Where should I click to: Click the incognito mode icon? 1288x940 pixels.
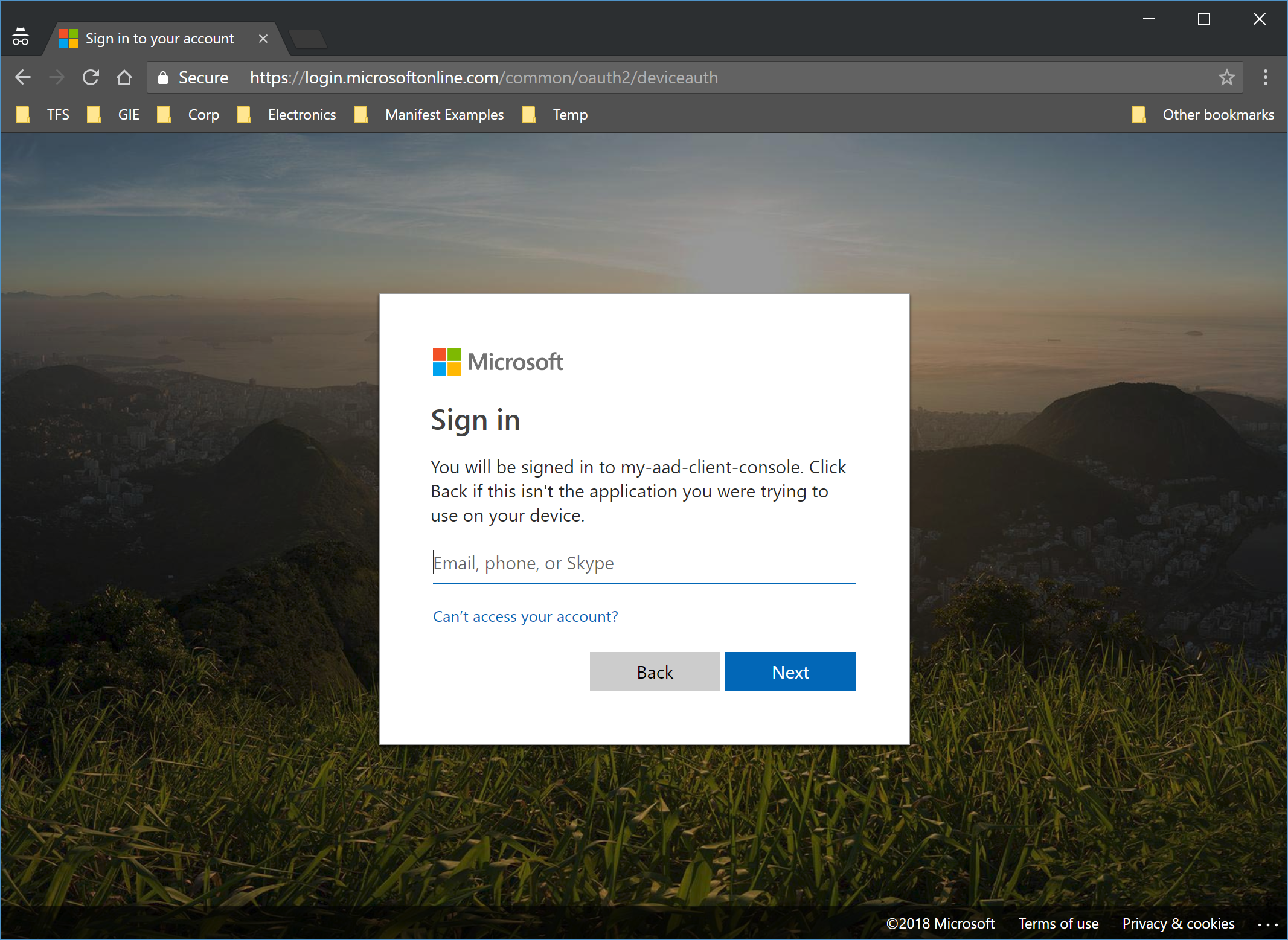click(21, 37)
